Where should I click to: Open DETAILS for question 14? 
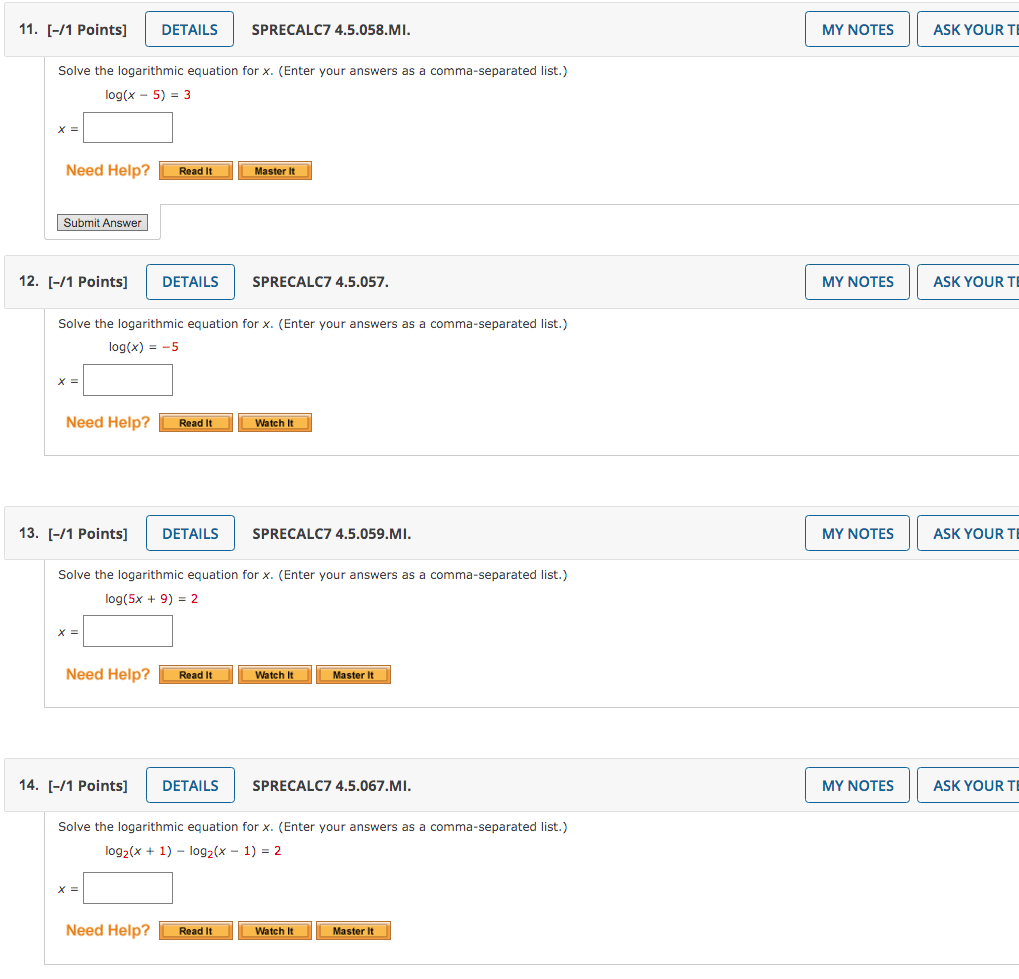click(190, 785)
